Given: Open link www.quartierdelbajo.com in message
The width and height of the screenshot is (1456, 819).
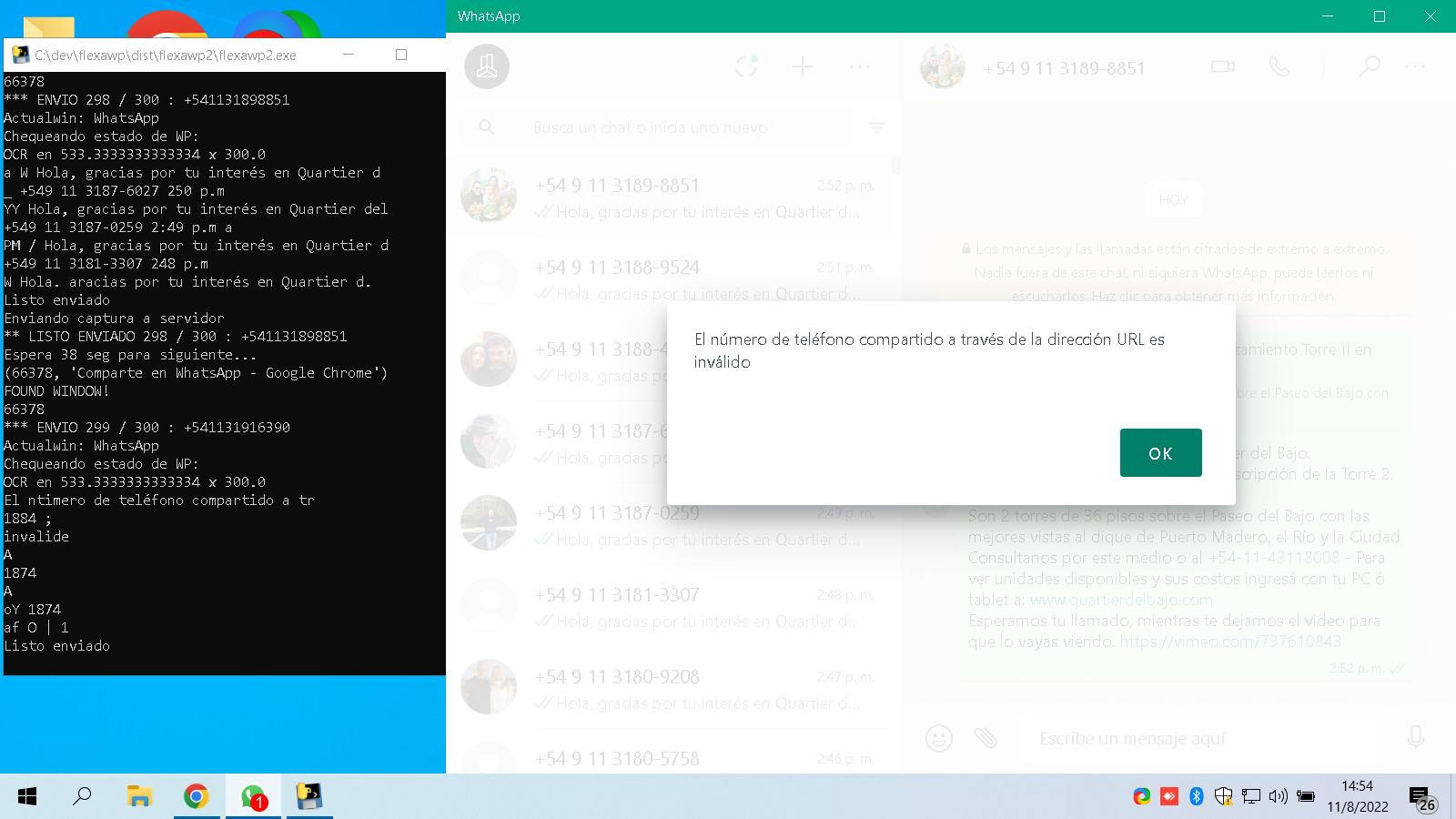Looking at the screenshot, I should click(1121, 600).
